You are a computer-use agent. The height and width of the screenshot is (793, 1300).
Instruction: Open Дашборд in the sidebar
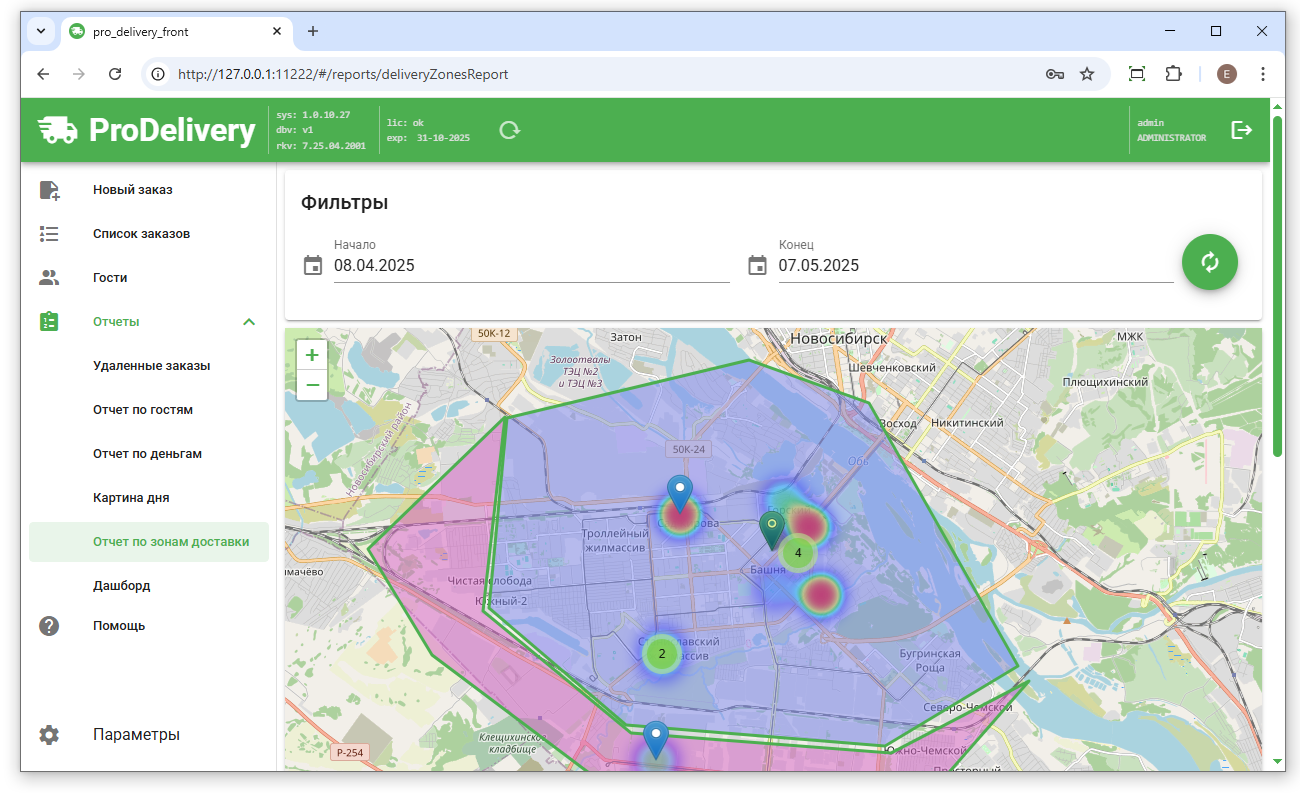tap(121, 586)
